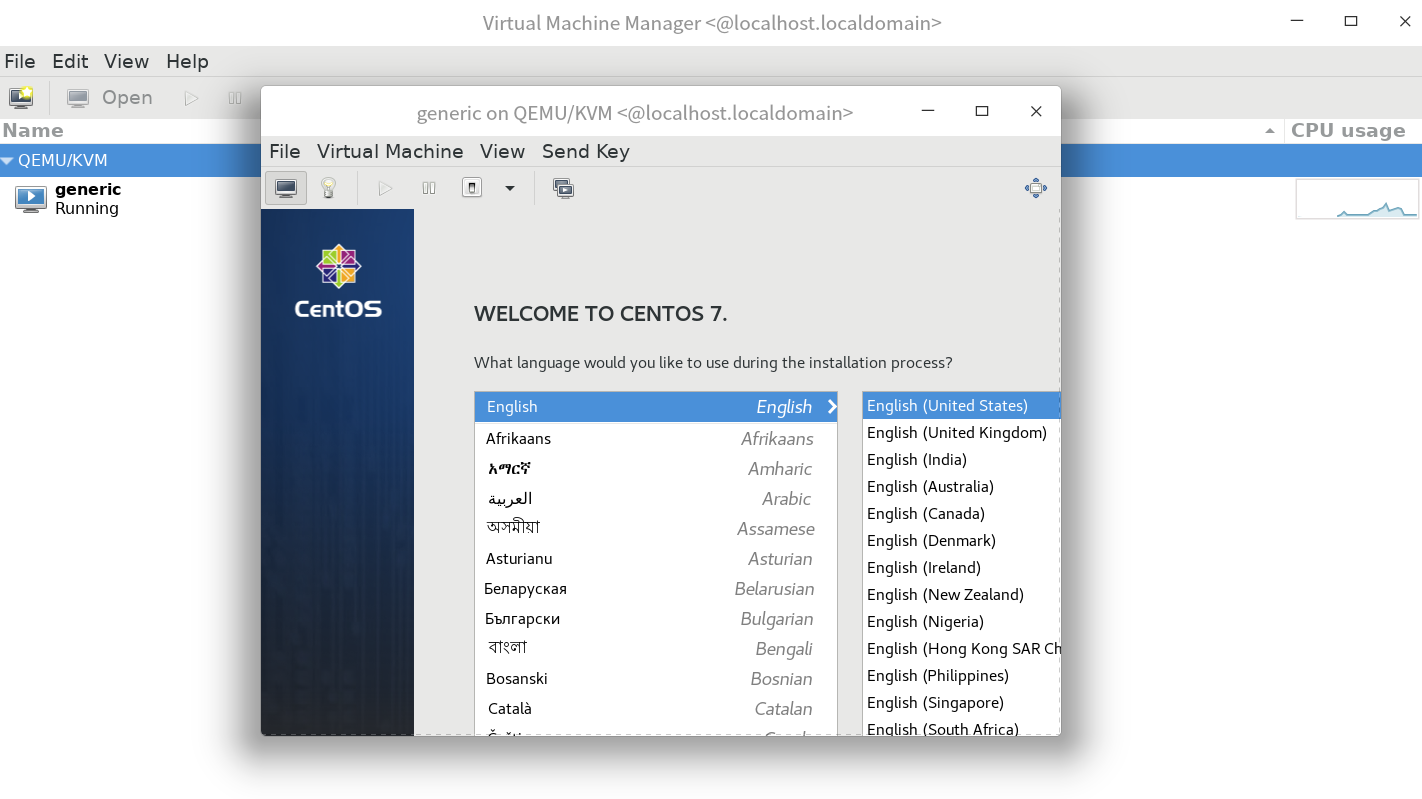The height and width of the screenshot is (799, 1422).
Task: Click the new virtual machine icon in Virtual Machine Manager
Action: pyautogui.click(x=21, y=97)
